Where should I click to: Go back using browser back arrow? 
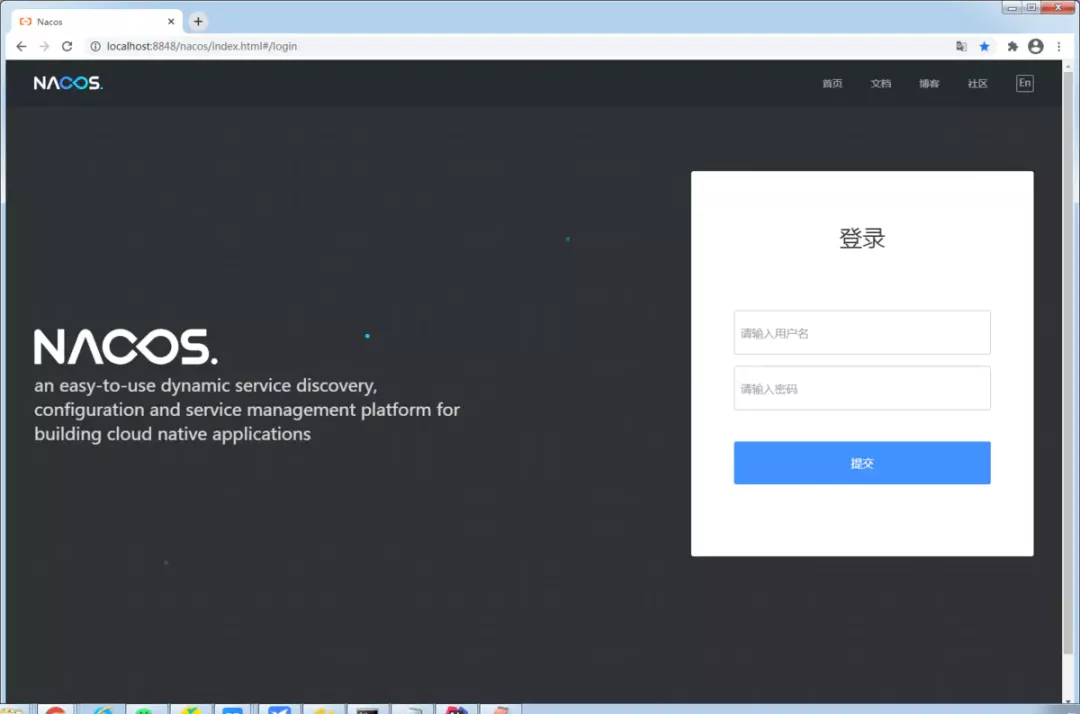click(21, 46)
